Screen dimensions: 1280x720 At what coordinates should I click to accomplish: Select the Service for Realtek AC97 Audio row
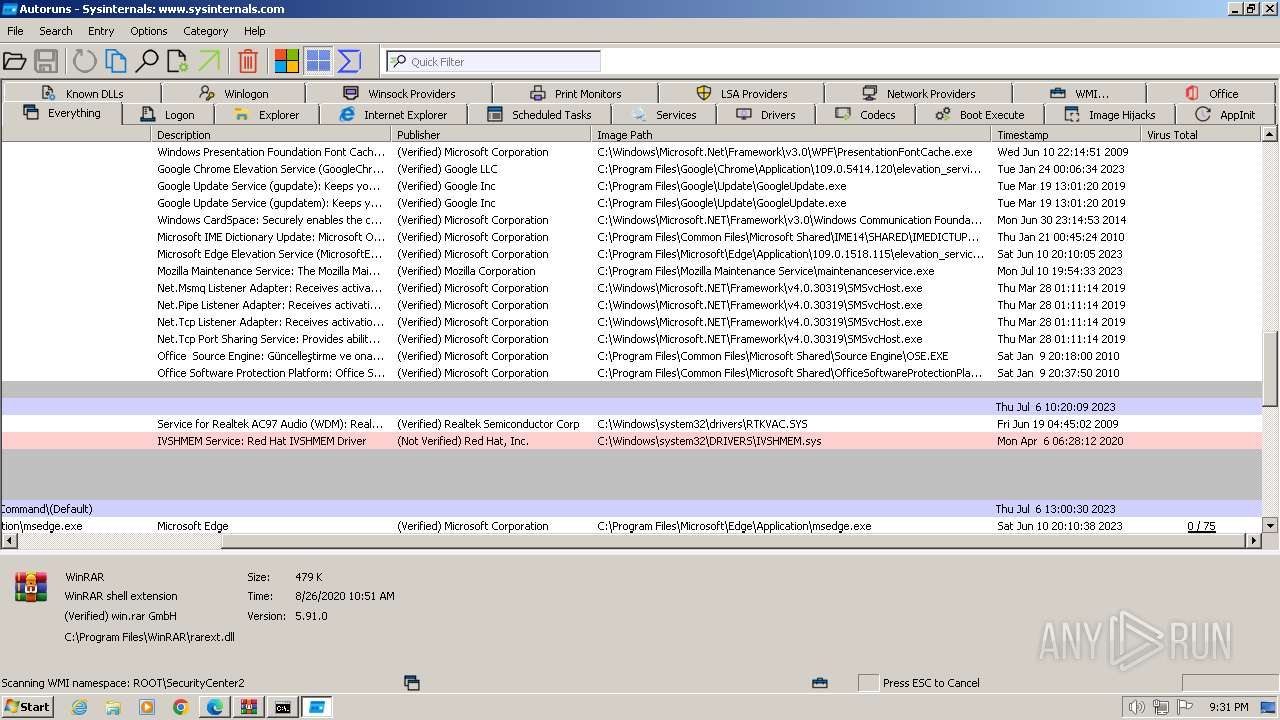(631, 424)
